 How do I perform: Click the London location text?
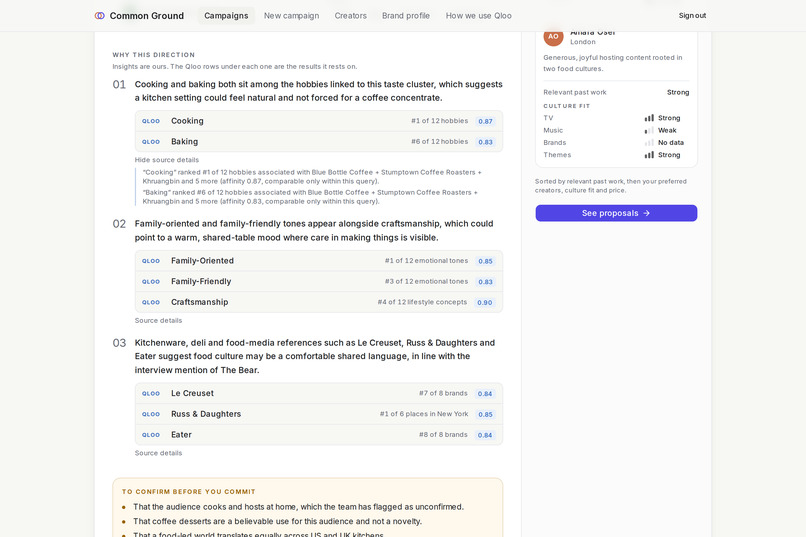[583, 42]
